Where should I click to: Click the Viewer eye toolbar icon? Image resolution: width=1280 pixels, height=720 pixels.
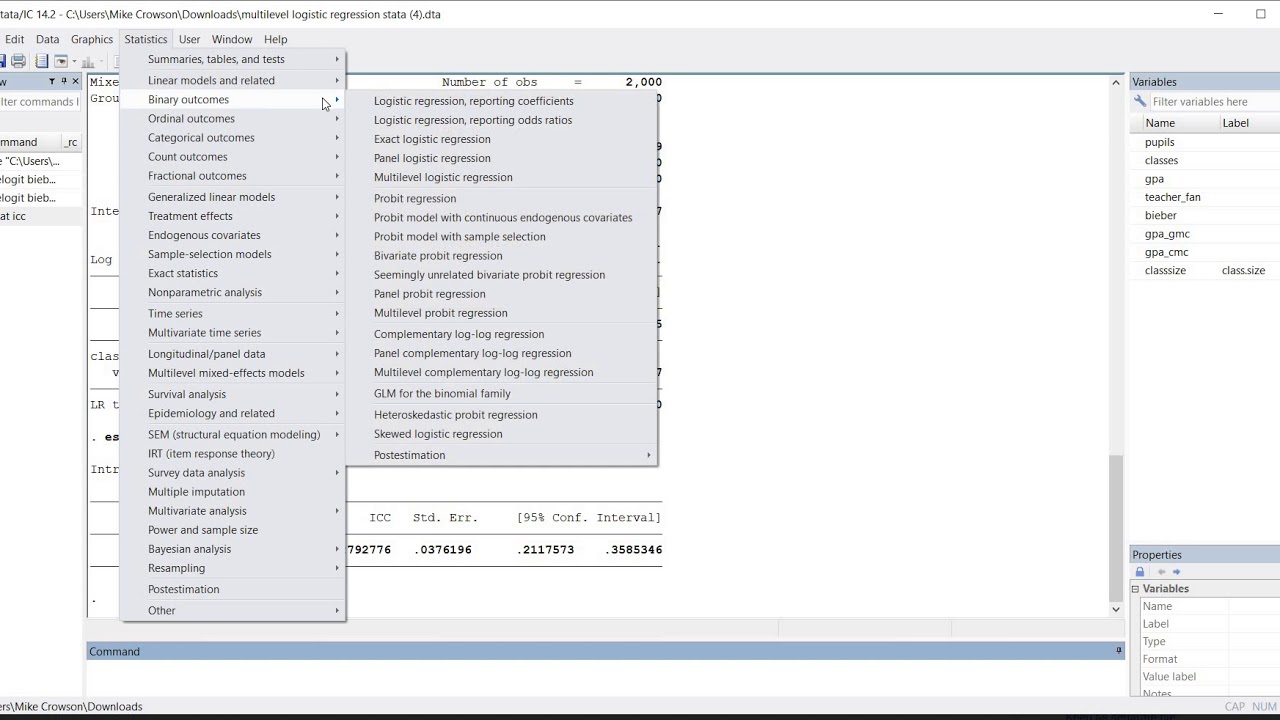61,61
